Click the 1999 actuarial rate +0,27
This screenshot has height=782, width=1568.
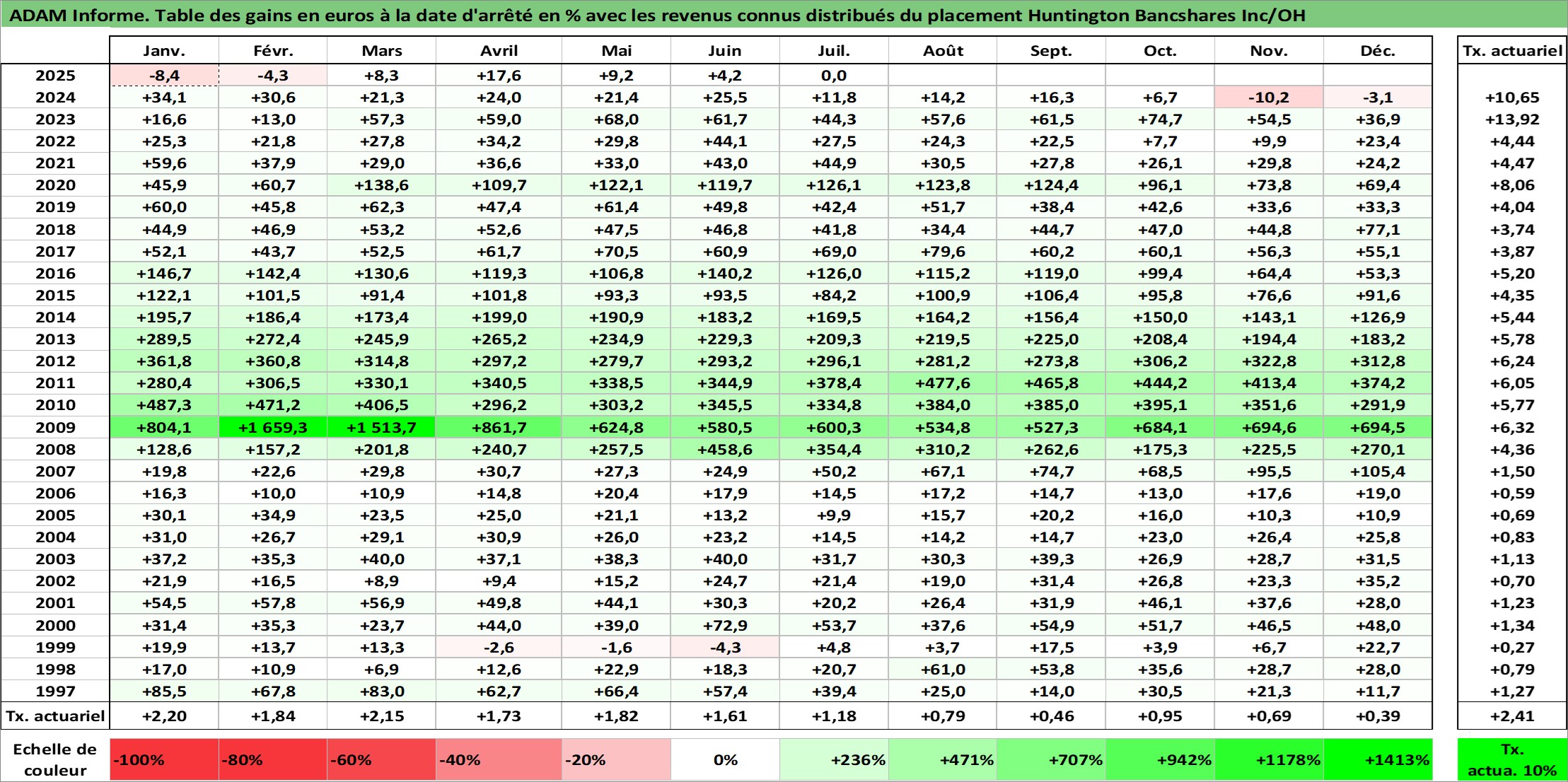click(x=1512, y=648)
